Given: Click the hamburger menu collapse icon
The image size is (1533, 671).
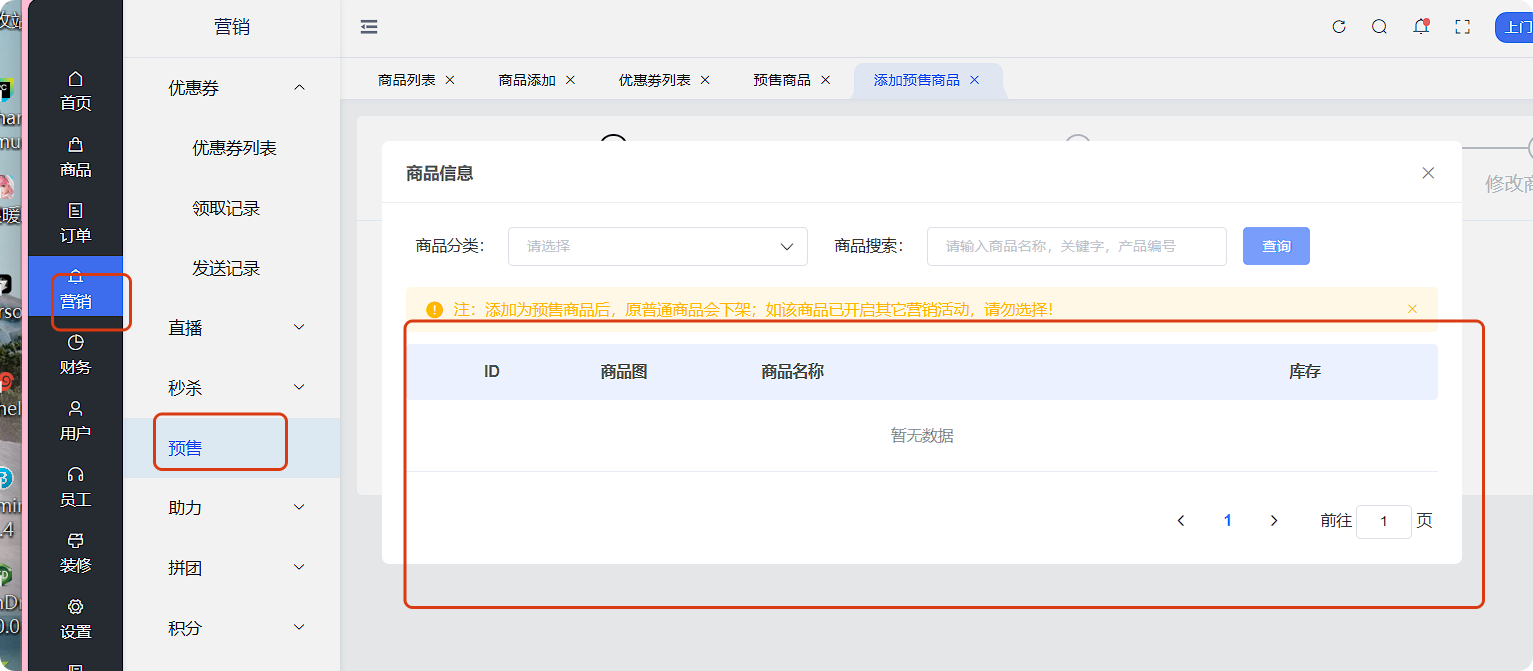Looking at the screenshot, I should 369,27.
